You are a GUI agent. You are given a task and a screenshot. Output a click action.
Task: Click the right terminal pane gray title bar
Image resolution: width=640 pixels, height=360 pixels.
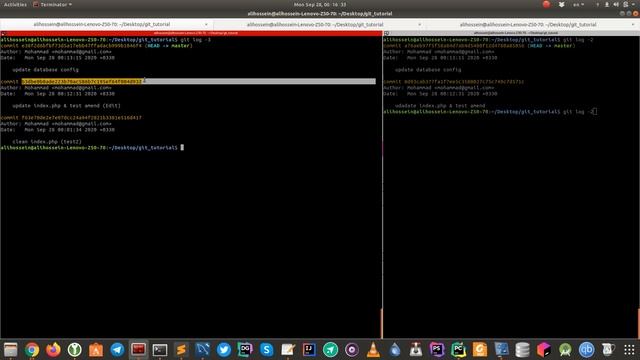coord(511,33)
